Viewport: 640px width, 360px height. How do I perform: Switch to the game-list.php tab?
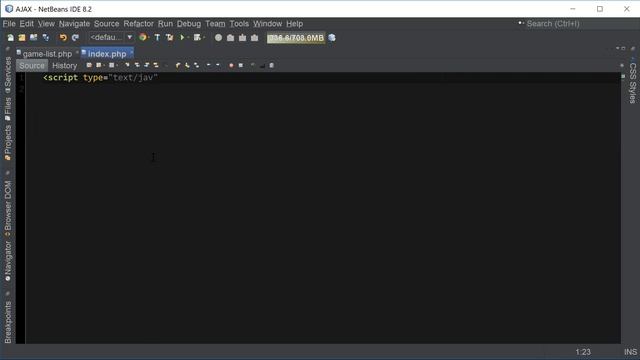click(47, 53)
